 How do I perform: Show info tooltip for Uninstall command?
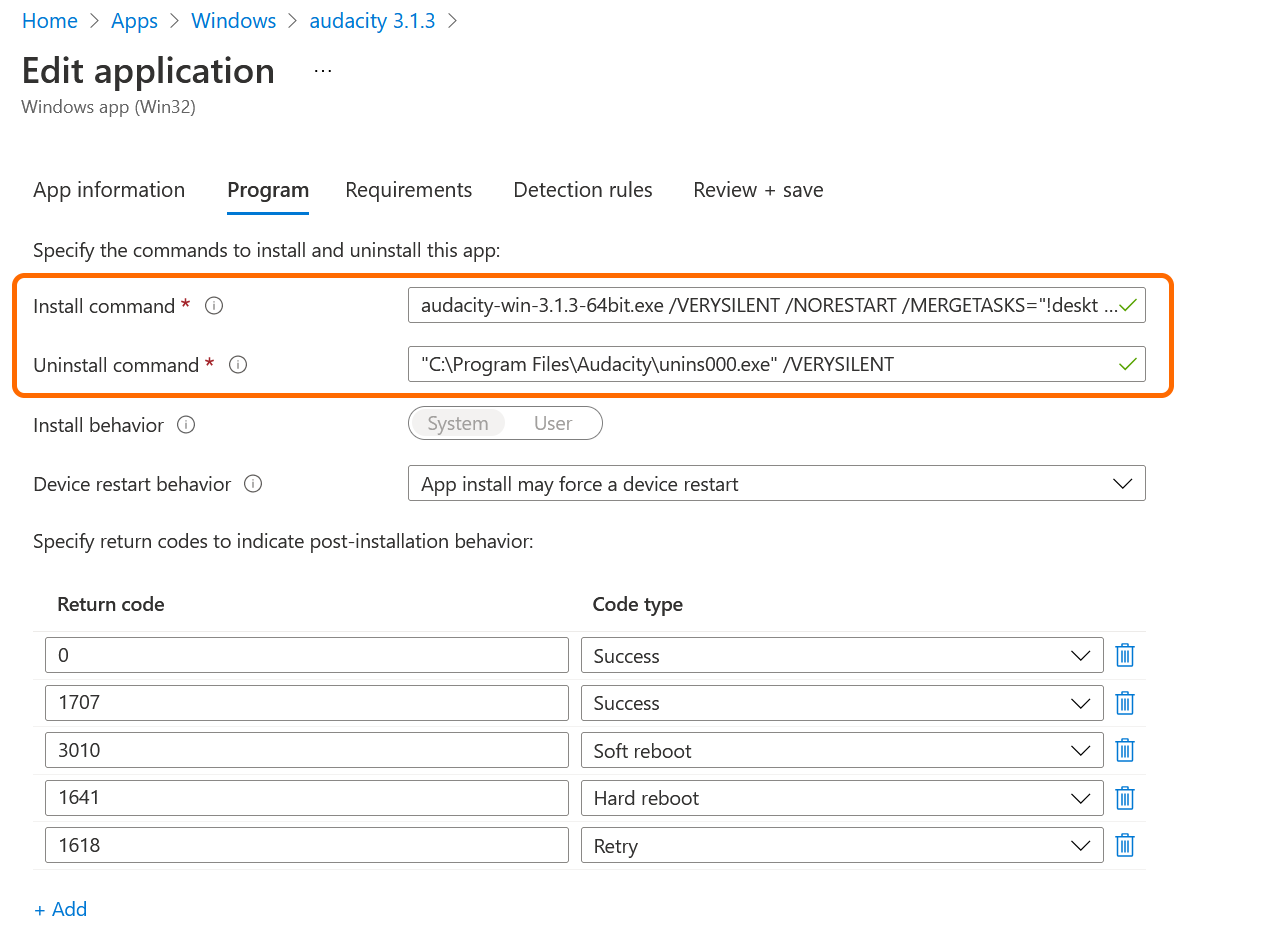pos(237,365)
